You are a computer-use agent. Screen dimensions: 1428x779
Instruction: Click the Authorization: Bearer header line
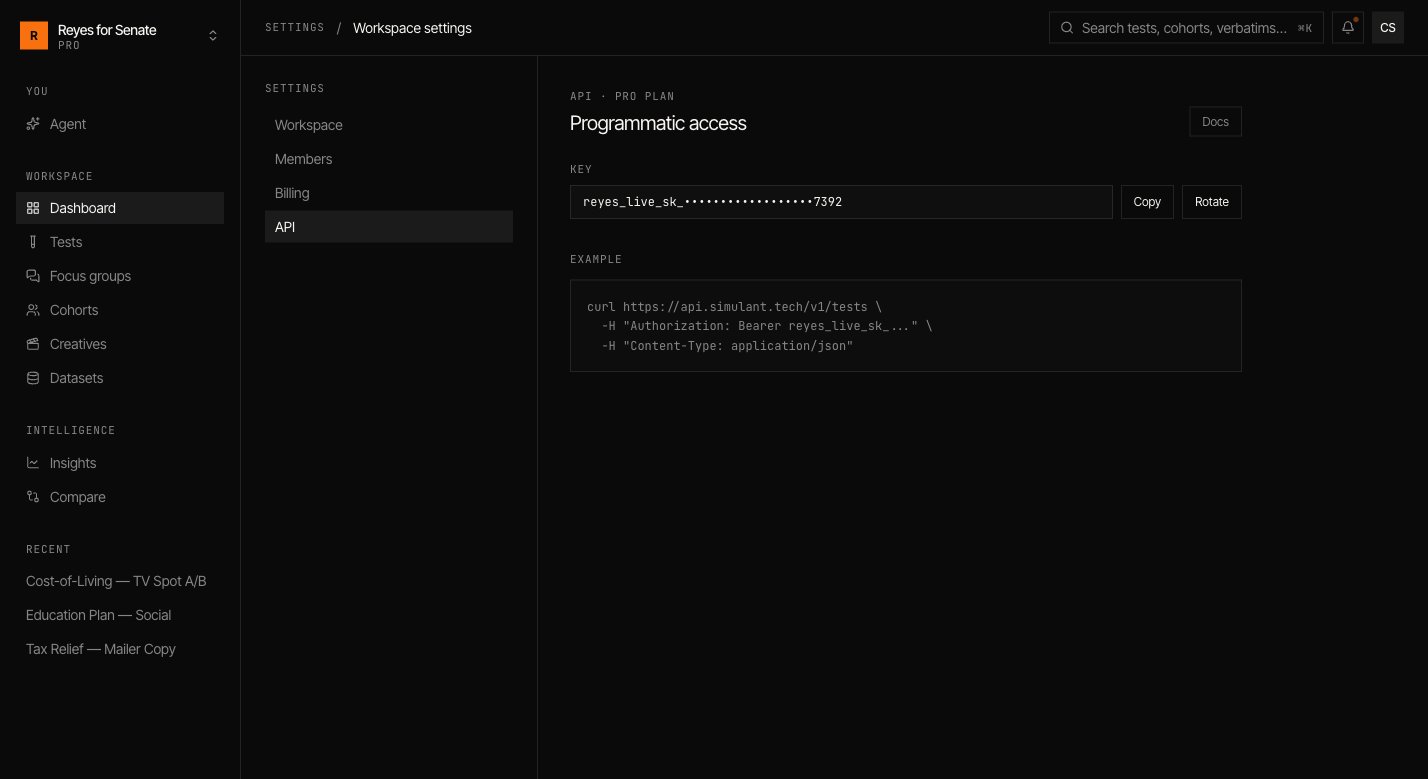point(766,326)
